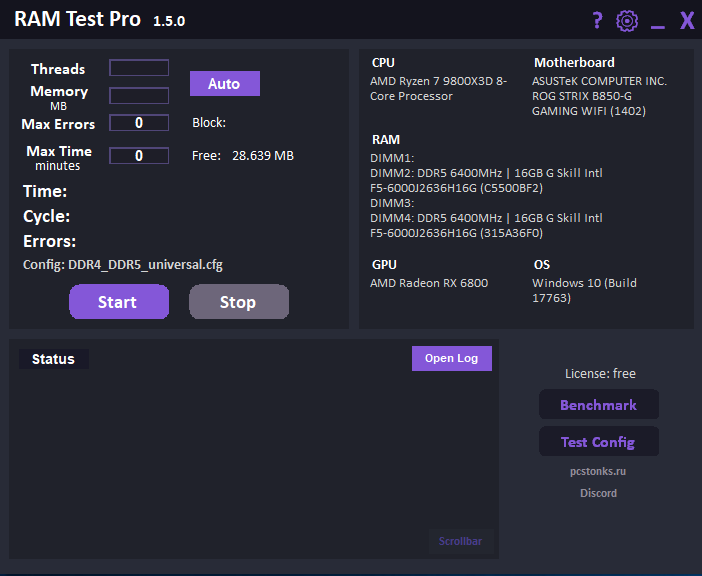Click the Memory MB input field
The height and width of the screenshot is (576, 702).
pos(139,96)
